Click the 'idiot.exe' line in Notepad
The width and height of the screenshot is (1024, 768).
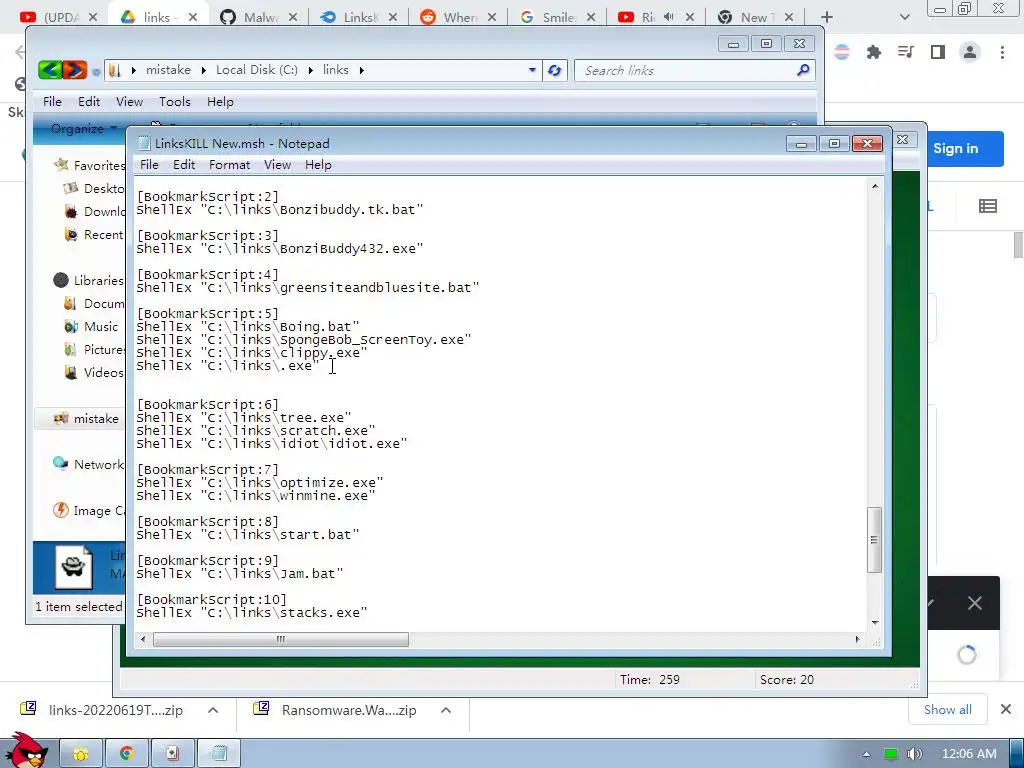(272, 443)
